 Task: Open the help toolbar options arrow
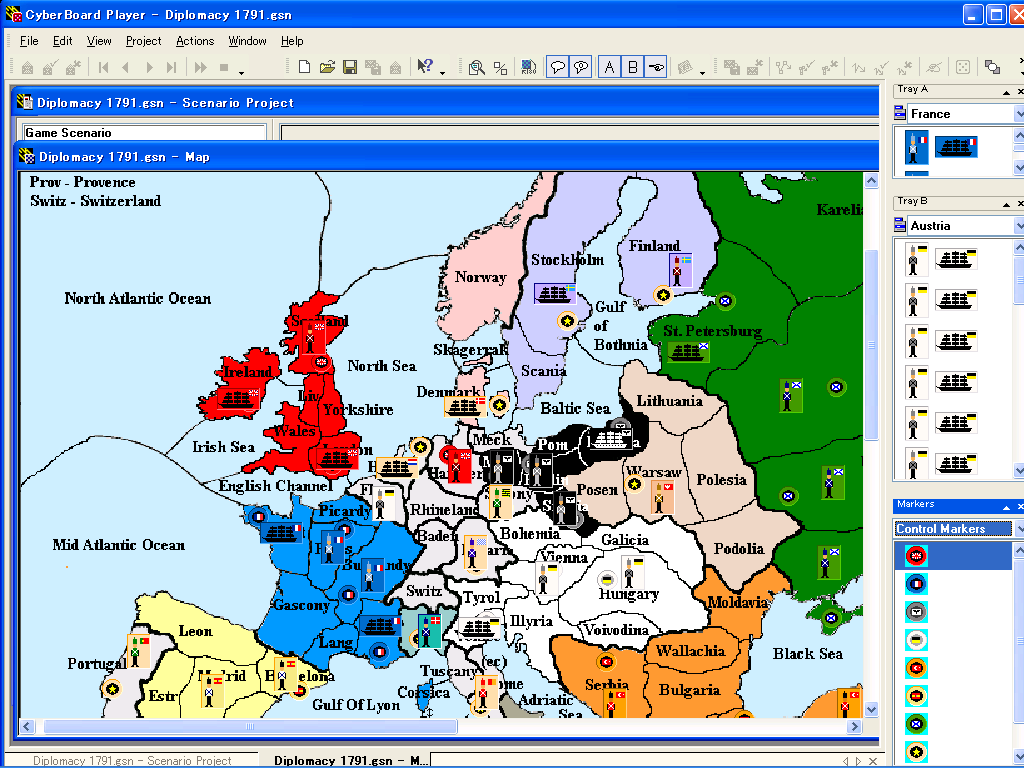(442, 72)
